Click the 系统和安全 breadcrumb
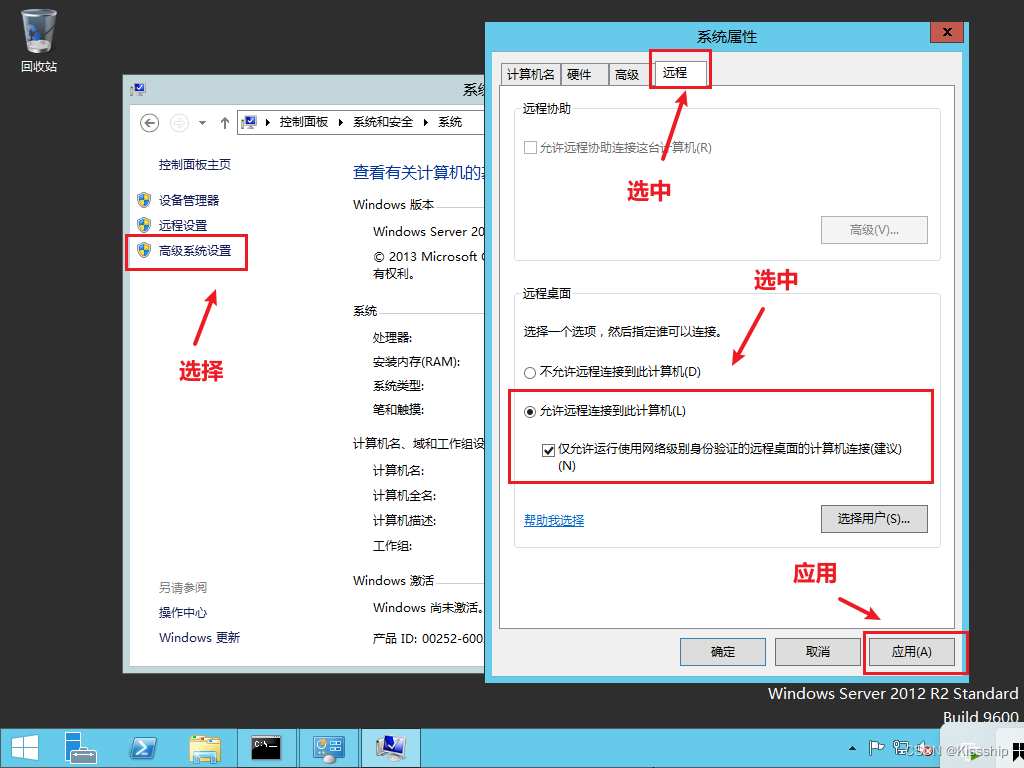The width and height of the screenshot is (1024, 768). coord(383,122)
